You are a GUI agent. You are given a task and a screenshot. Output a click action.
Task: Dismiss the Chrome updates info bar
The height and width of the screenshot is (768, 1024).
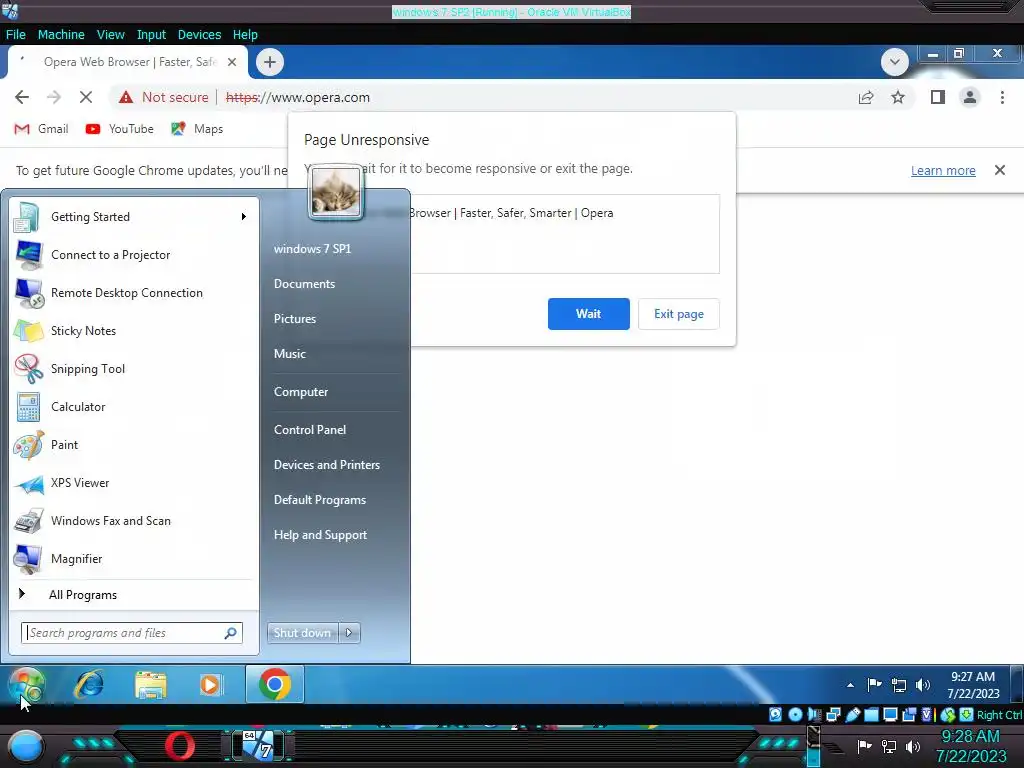999,170
